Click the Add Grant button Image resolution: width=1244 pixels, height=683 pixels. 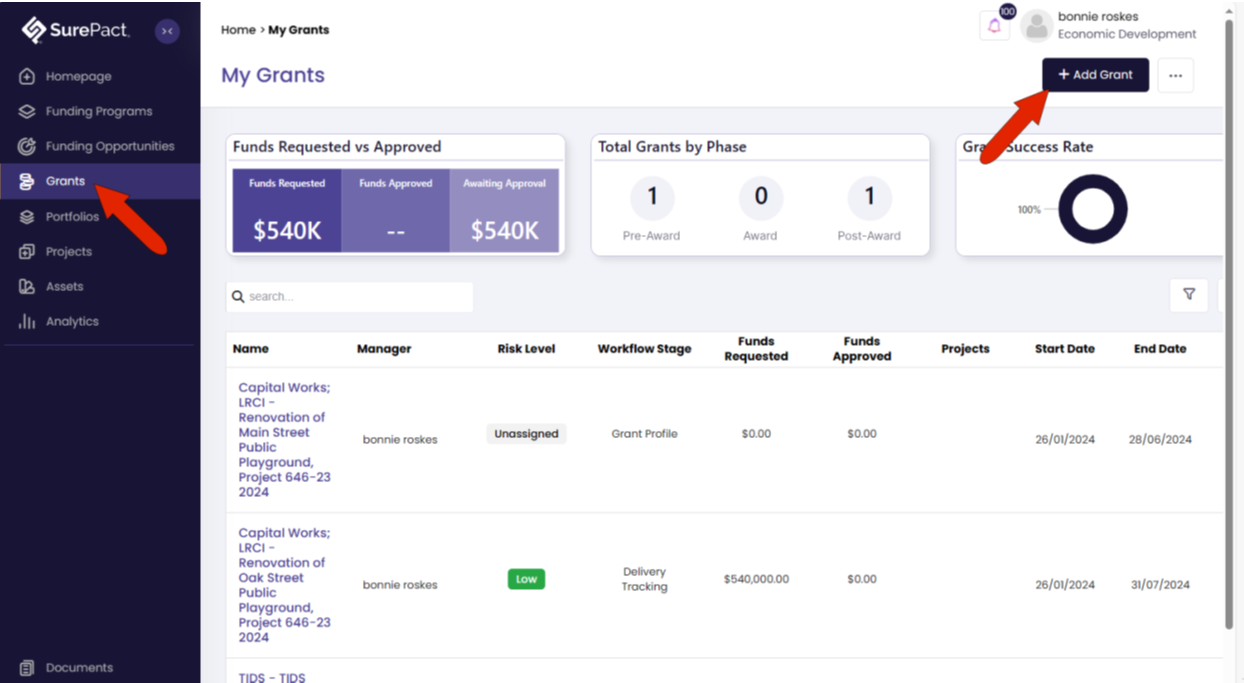1095,75
